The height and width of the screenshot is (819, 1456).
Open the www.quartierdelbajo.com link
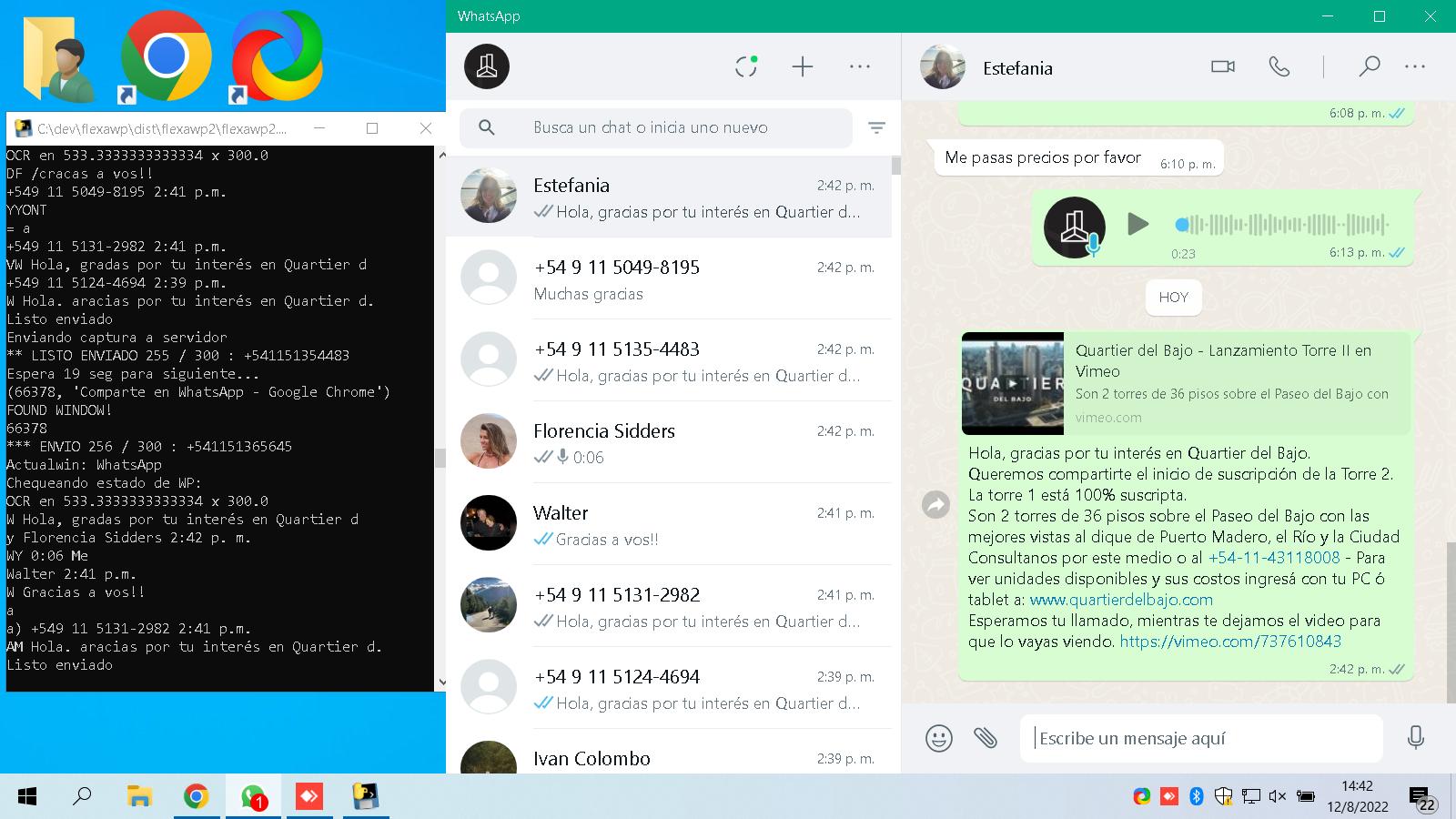[1121, 600]
